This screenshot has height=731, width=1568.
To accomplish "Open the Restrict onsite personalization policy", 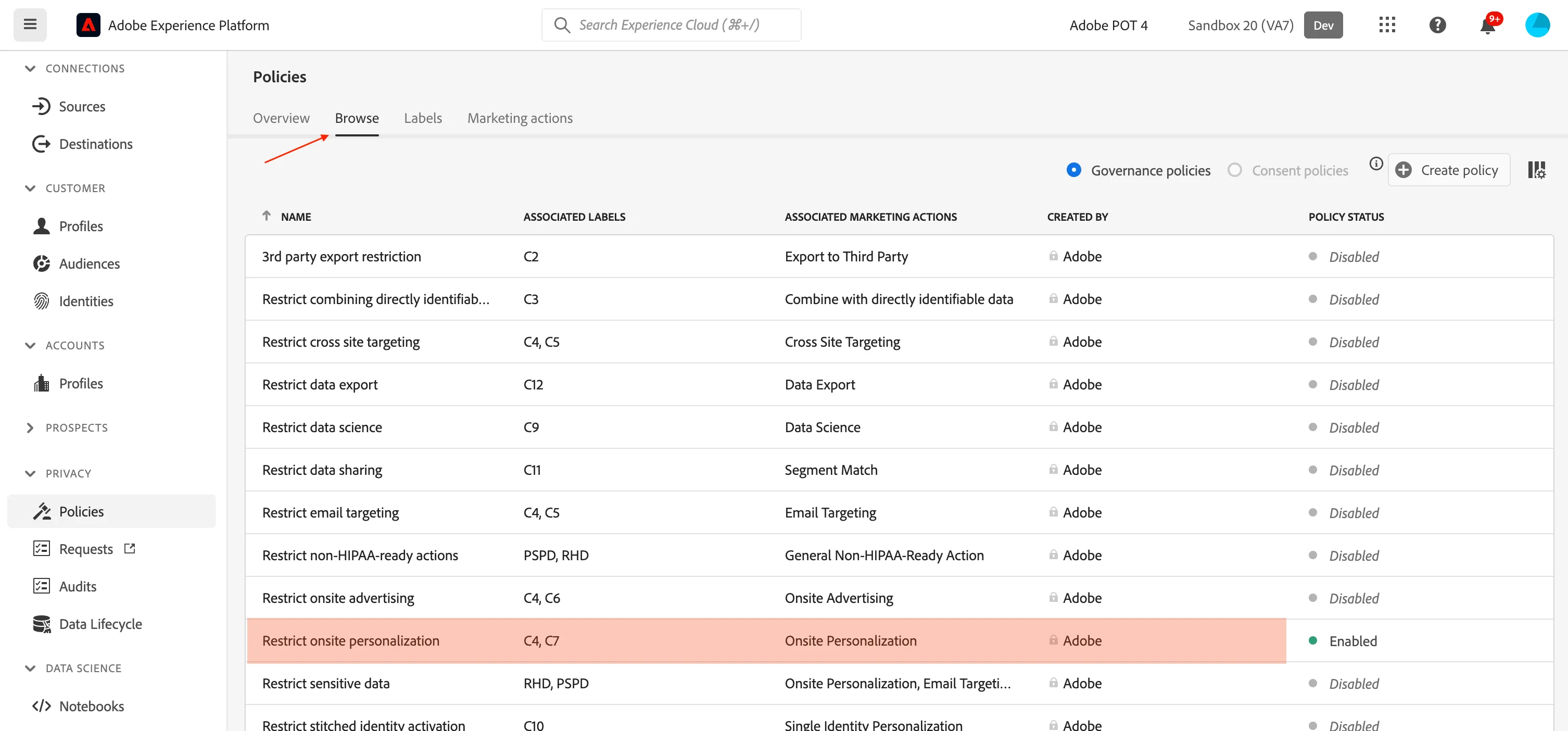I will pyautogui.click(x=350, y=641).
